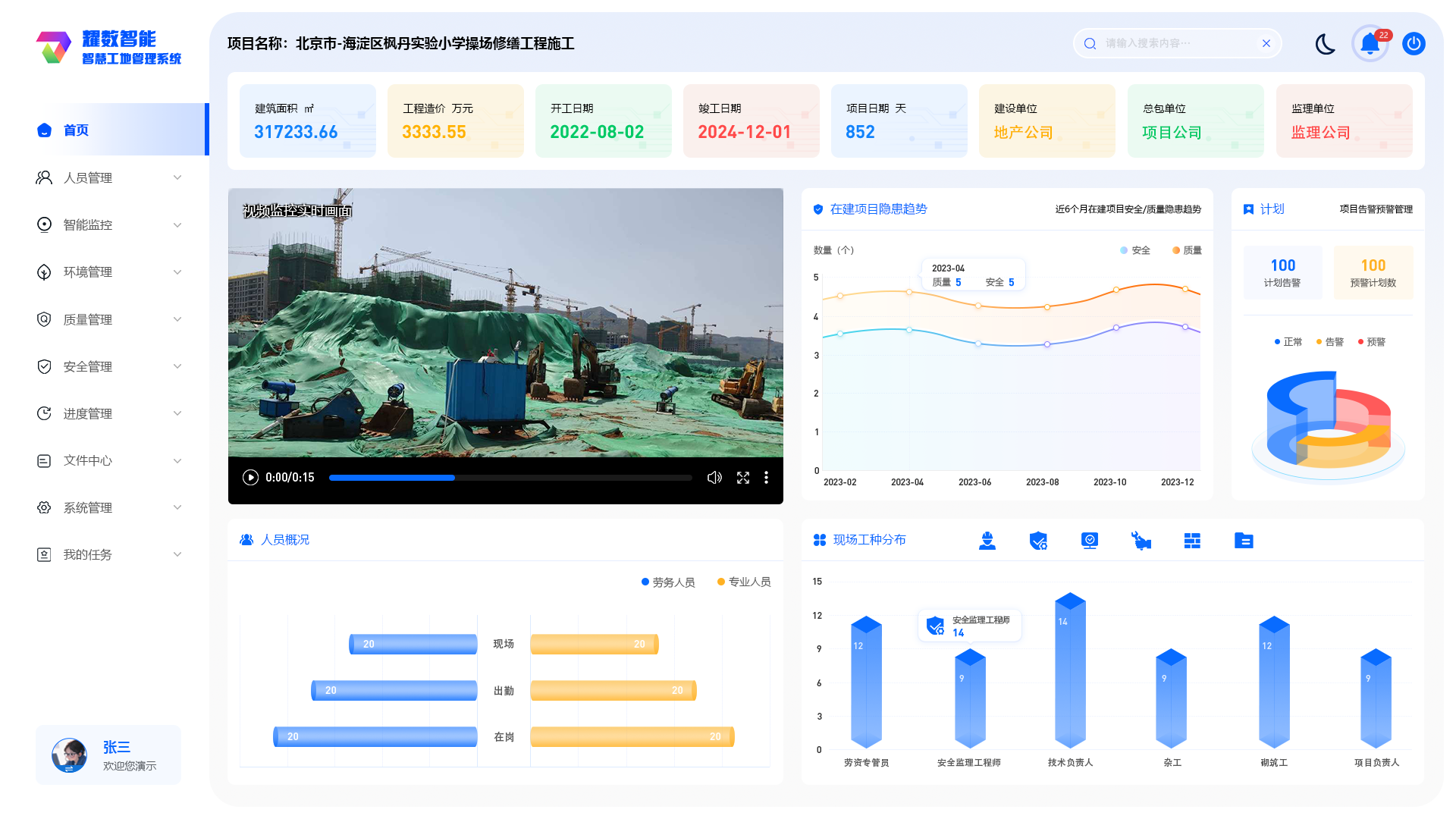Clear search with the X icon

point(1266,44)
